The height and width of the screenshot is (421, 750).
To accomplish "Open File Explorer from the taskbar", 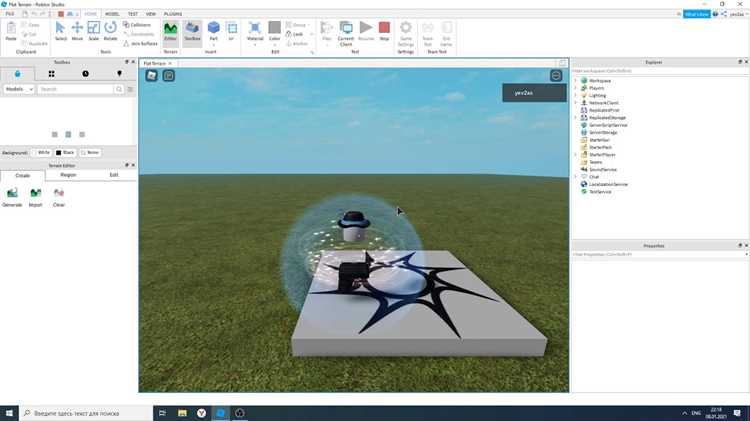I will coord(182,413).
